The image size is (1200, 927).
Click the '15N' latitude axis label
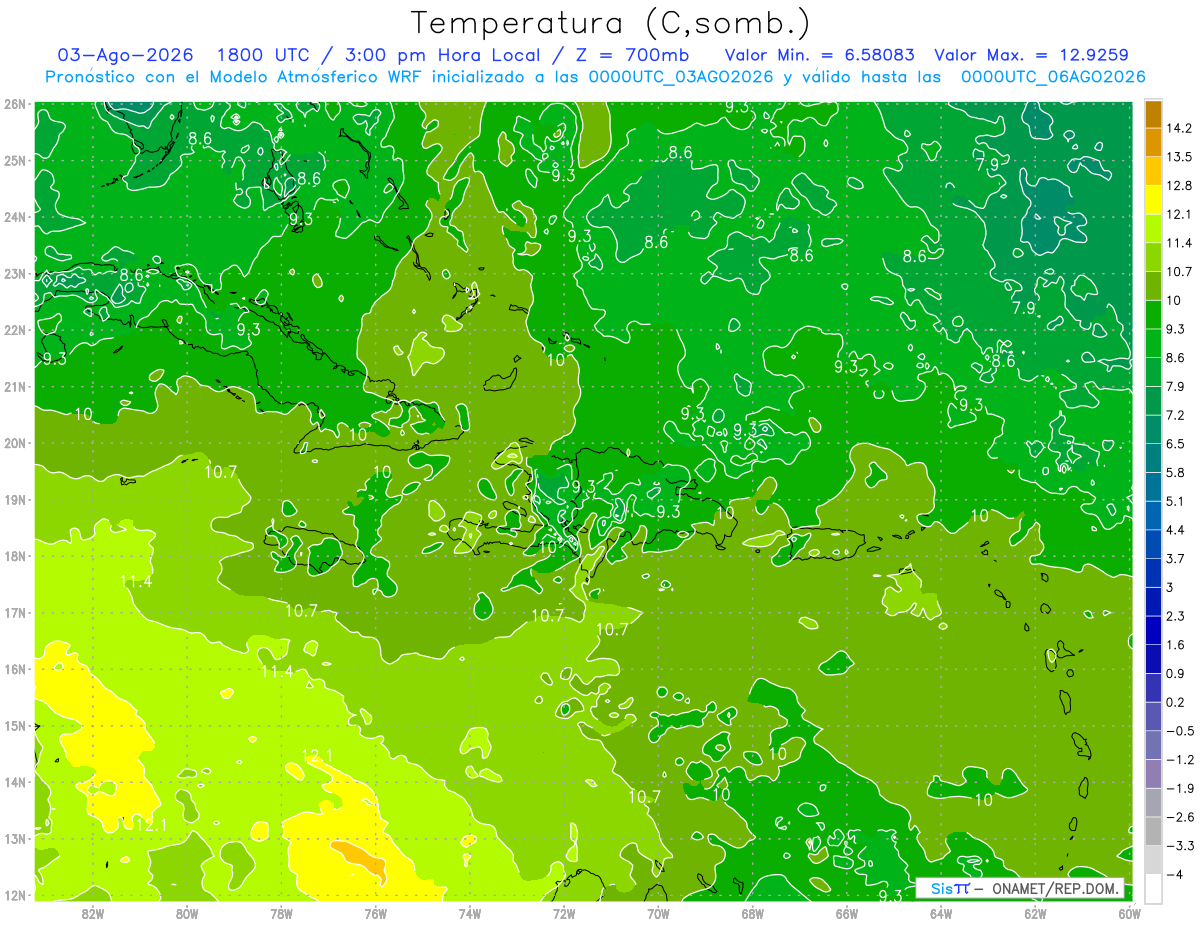tap(14, 725)
